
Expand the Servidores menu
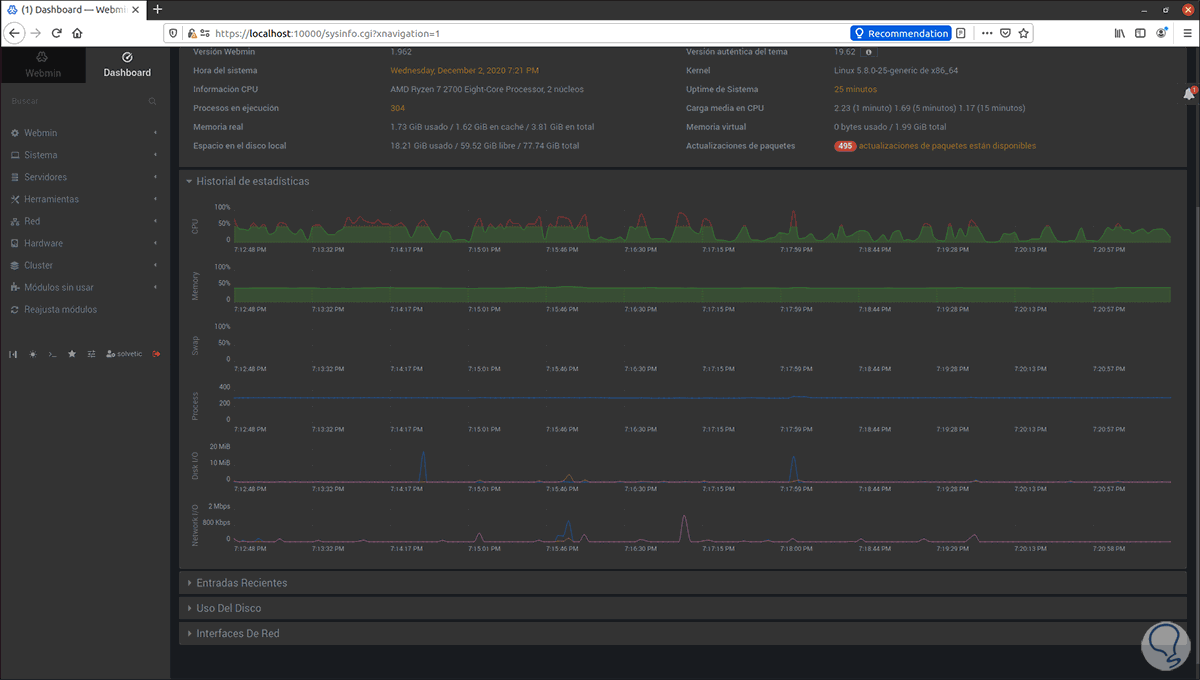[x=46, y=177]
